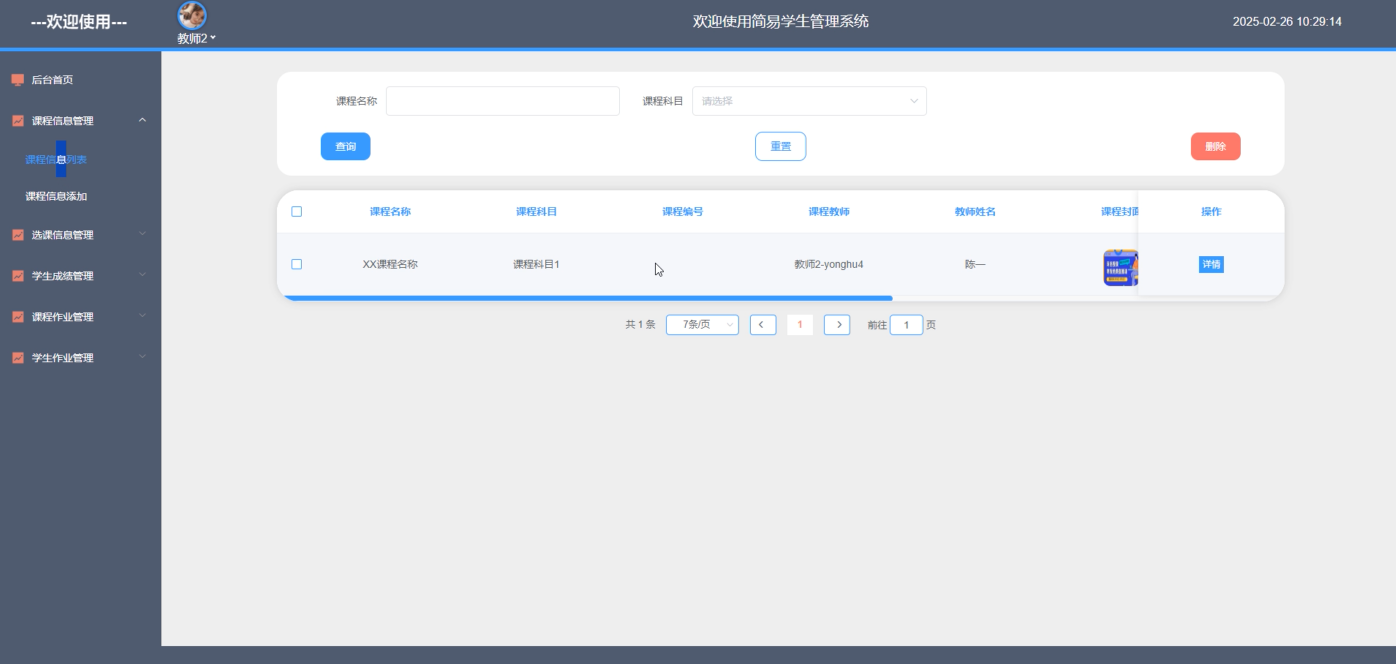This screenshot has width=1396, height=664.
Task: Click the 课程作业管理 chart icon
Action: click(x=17, y=317)
